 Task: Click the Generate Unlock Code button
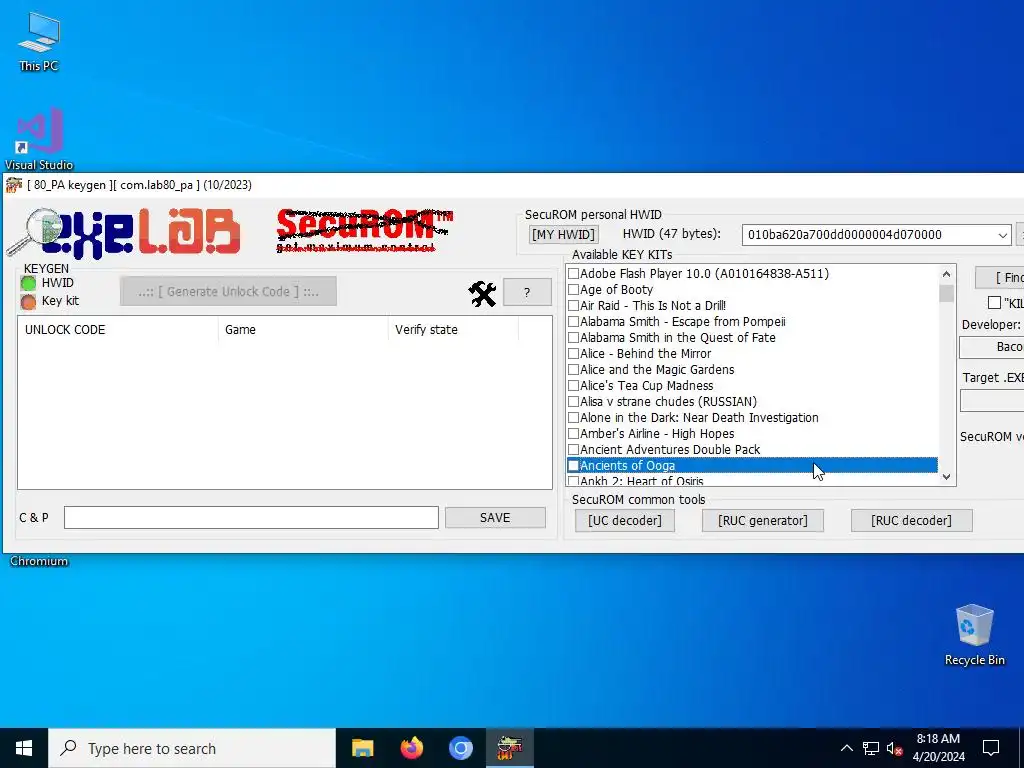point(229,291)
